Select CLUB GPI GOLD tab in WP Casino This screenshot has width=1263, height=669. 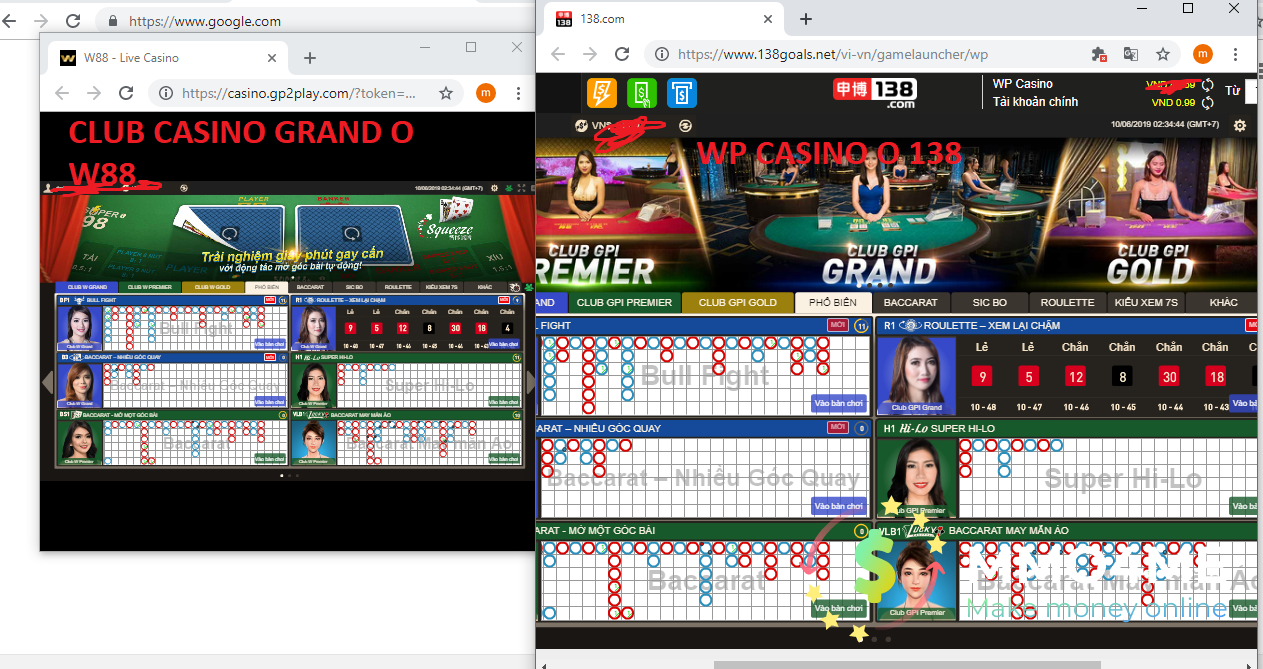pos(737,302)
